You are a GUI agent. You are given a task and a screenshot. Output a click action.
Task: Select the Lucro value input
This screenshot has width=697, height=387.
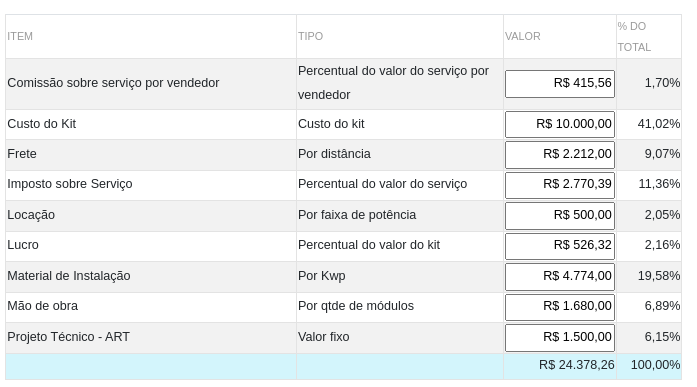[560, 246]
